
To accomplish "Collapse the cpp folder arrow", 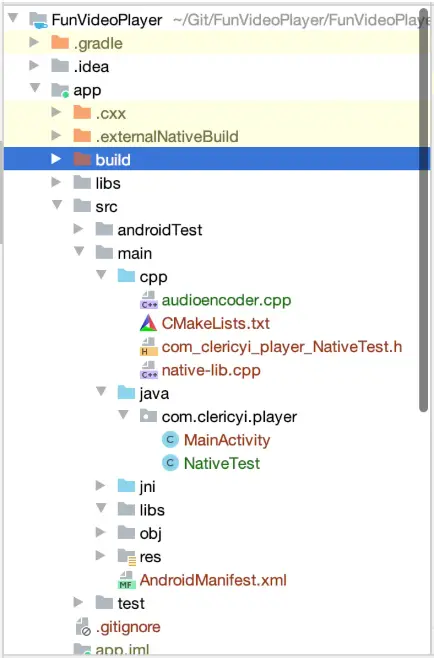I will pos(101,275).
